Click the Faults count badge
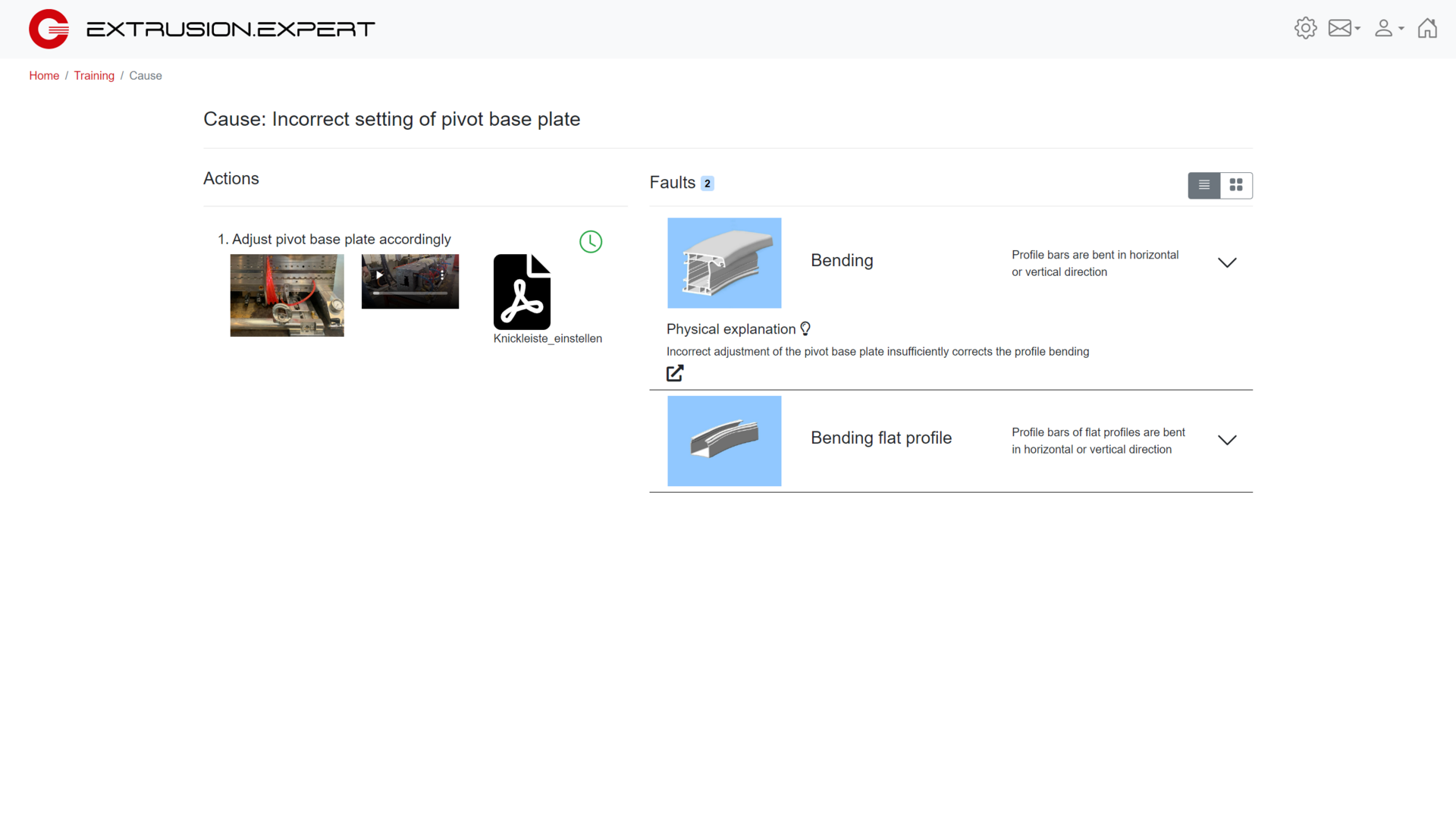The image size is (1456, 819). pos(708,184)
